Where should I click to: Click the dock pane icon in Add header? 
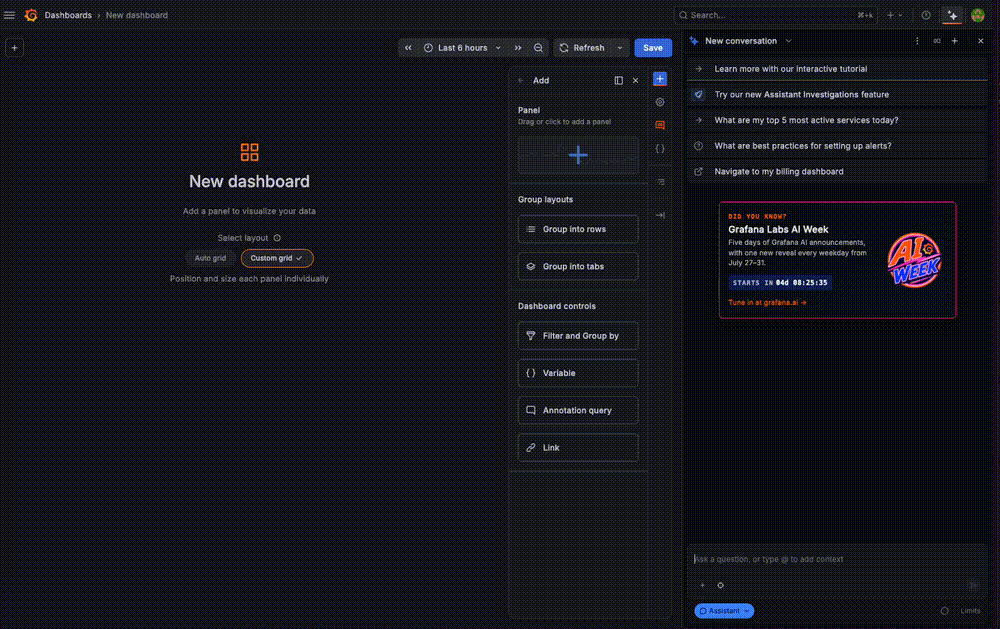[x=619, y=80]
